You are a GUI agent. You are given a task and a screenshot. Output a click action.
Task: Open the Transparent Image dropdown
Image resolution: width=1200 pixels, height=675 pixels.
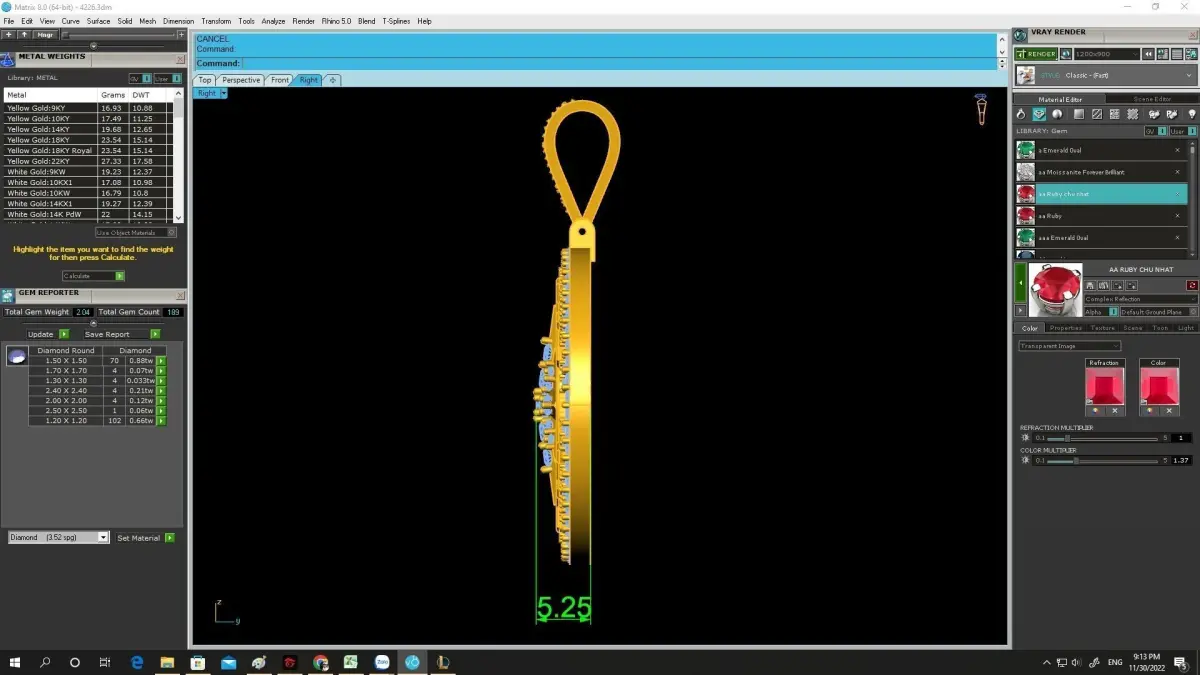tap(1069, 346)
